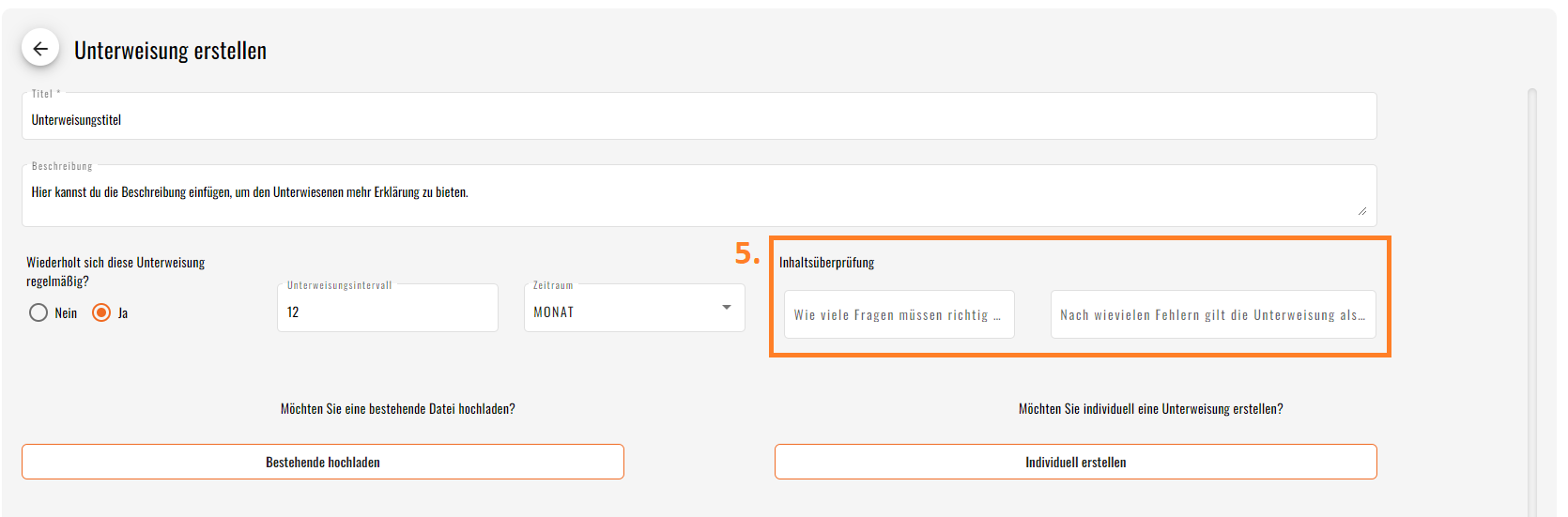The height and width of the screenshot is (517, 1568).
Task: Click the Individuell erstellen button
Action: point(1075,462)
